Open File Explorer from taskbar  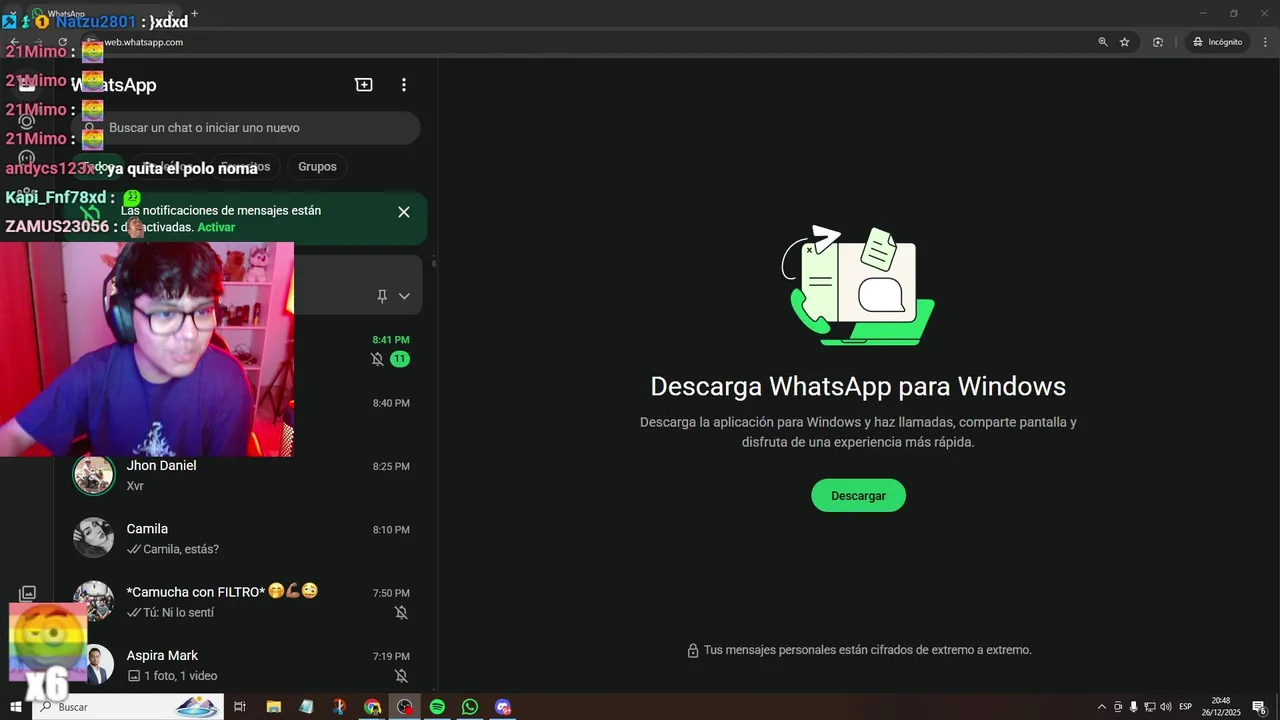click(273, 707)
